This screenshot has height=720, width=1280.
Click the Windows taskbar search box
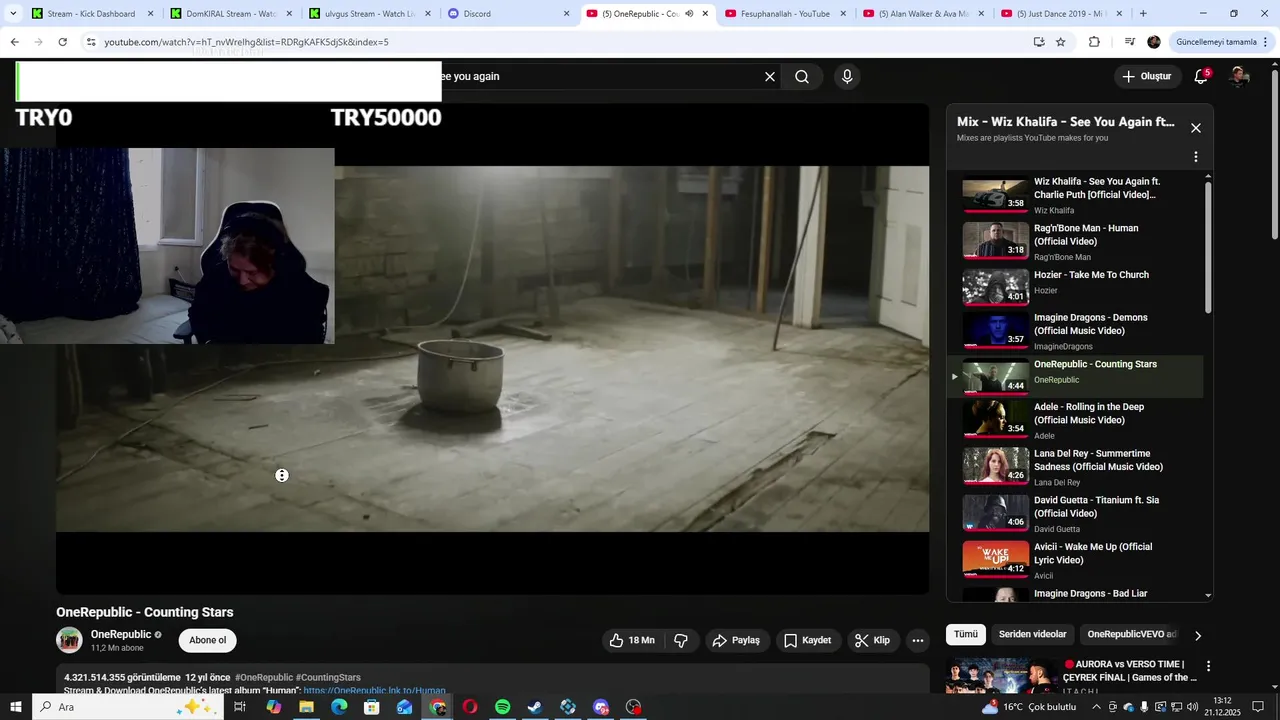tap(126, 707)
